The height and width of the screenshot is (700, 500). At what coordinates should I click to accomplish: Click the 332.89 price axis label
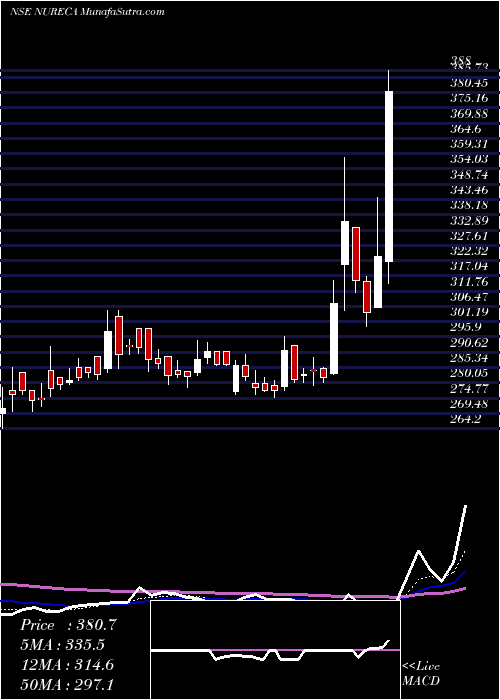(x=469, y=221)
